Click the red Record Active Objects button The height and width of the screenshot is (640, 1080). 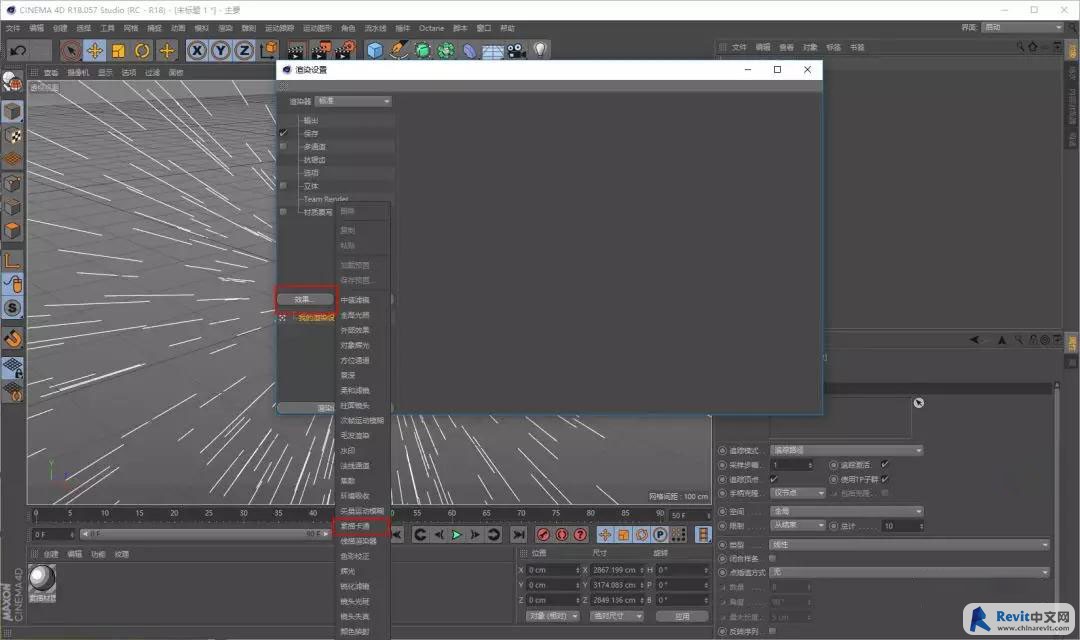point(543,535)
